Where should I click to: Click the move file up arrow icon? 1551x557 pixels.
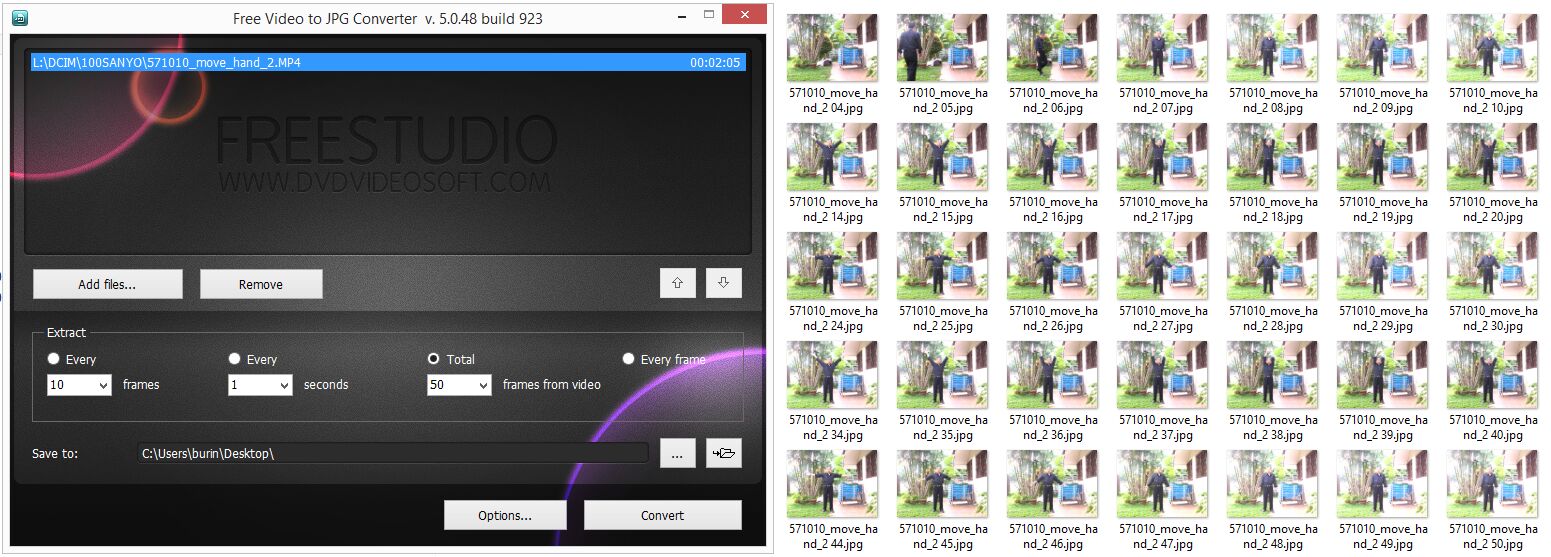tap(677, 284)
